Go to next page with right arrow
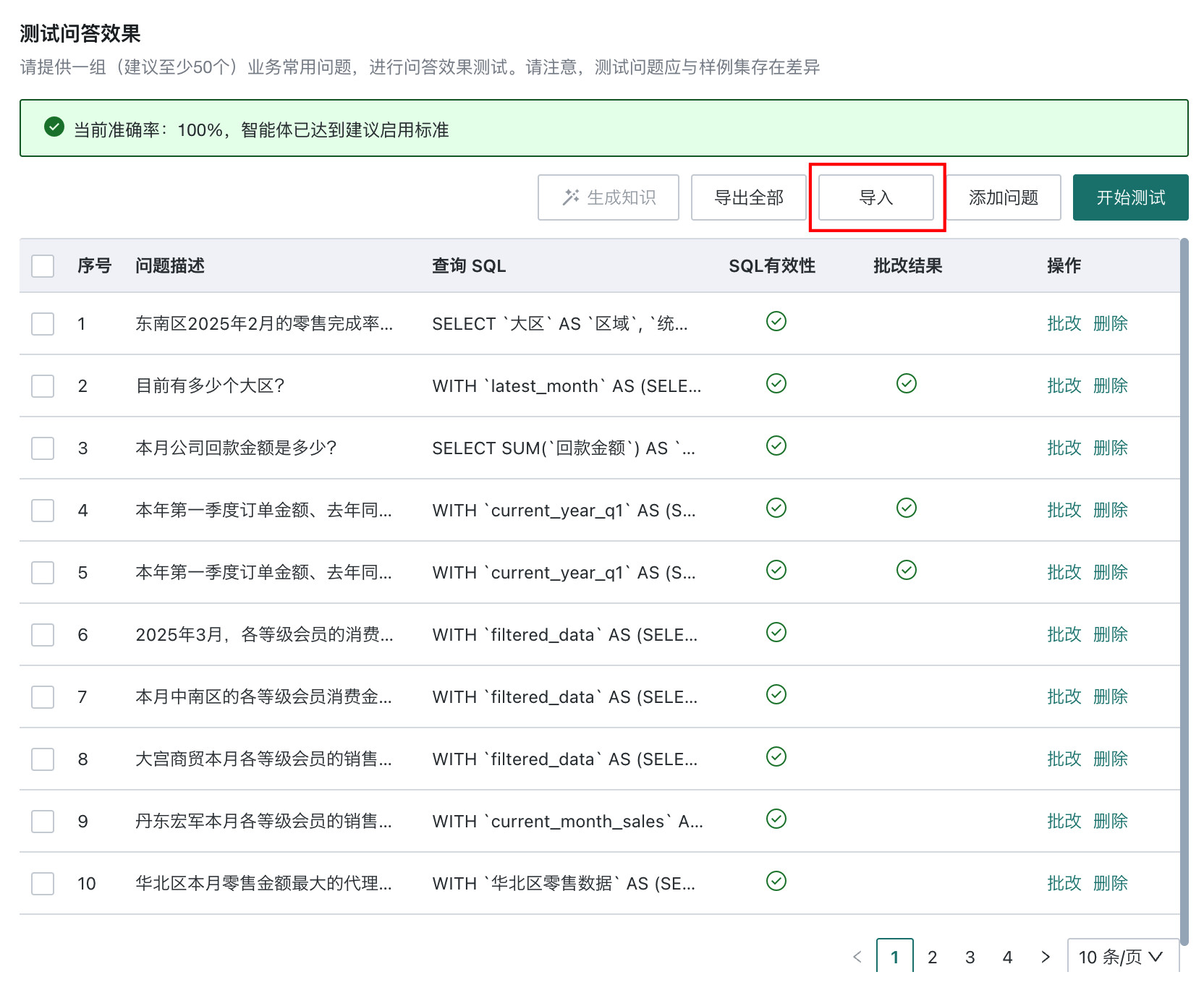The image size is (1204, 985). [1046, 957]
